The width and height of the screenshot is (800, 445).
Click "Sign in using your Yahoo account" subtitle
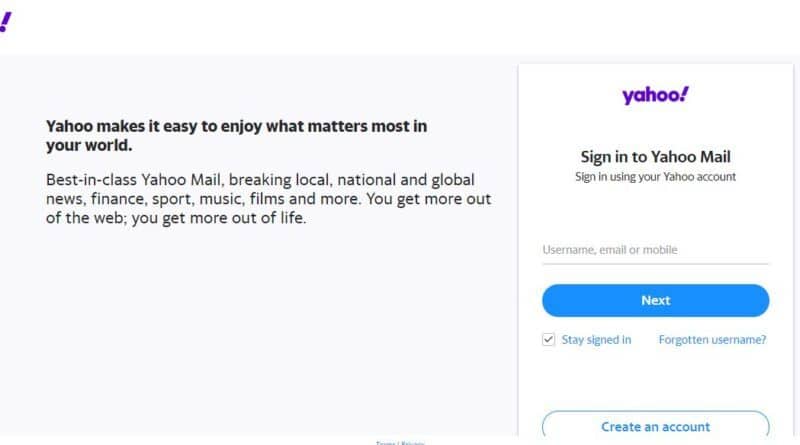click(x=655, y=177)
